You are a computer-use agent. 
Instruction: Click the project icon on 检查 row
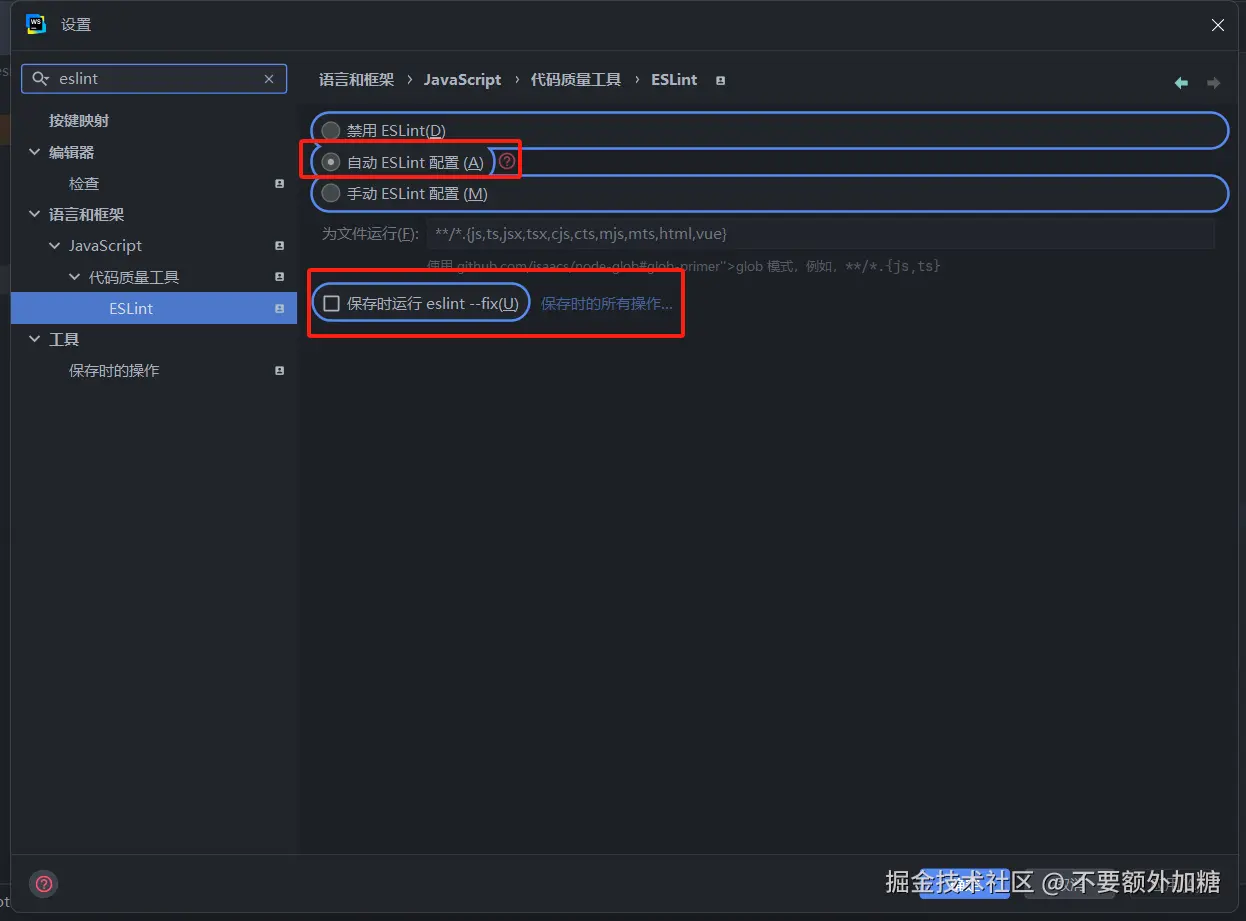click(280, 184)
